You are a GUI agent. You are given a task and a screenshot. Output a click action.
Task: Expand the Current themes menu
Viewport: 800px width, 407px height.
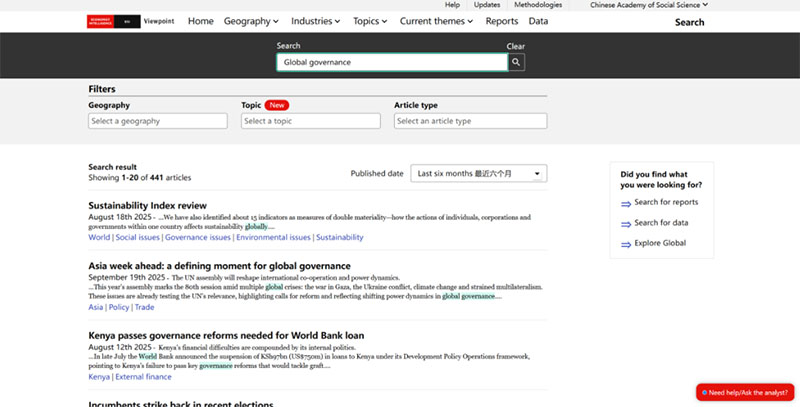(438, 21)
